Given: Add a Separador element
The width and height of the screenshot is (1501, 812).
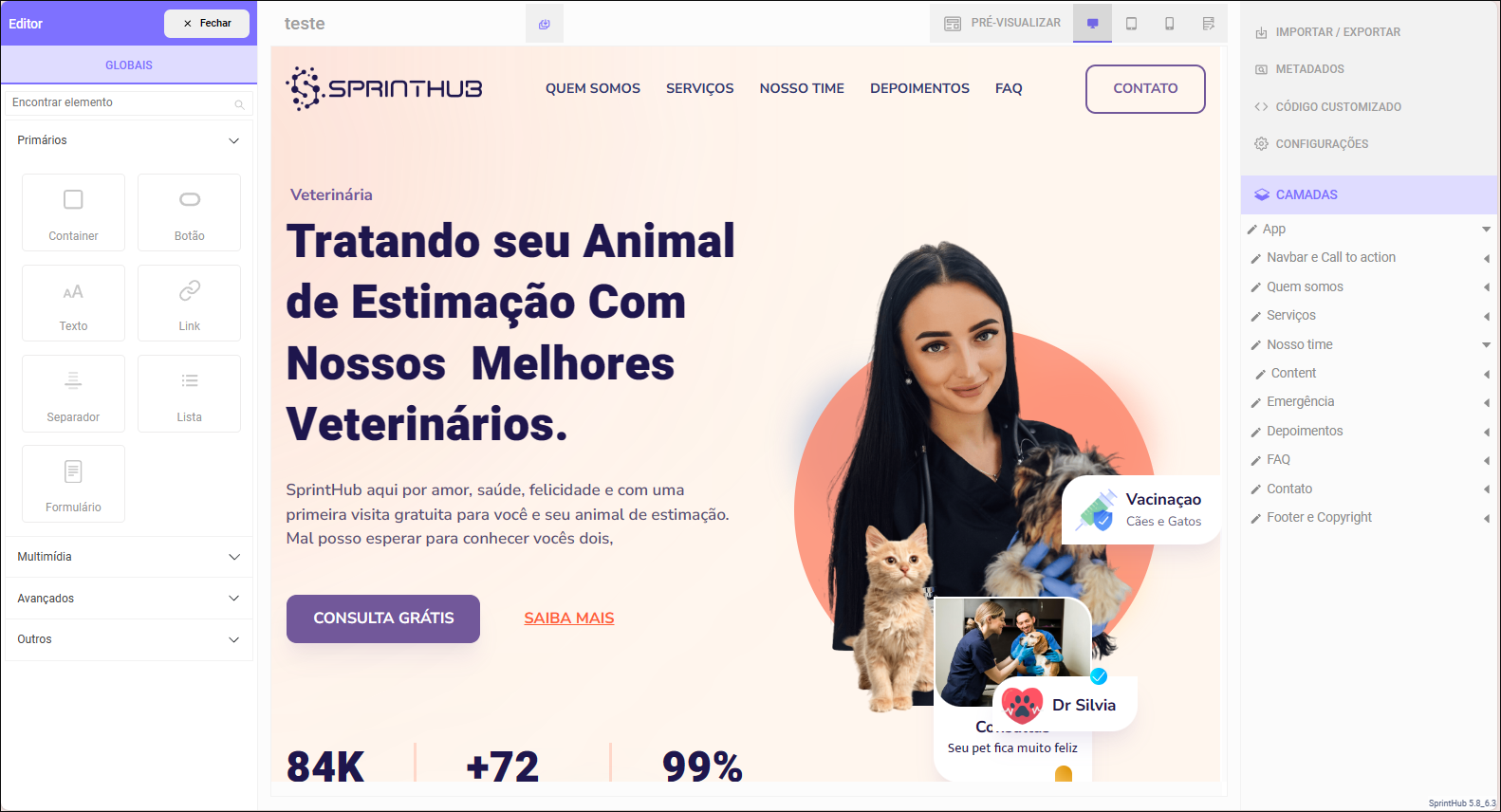Looking at the screenshot, I should 73,394.
